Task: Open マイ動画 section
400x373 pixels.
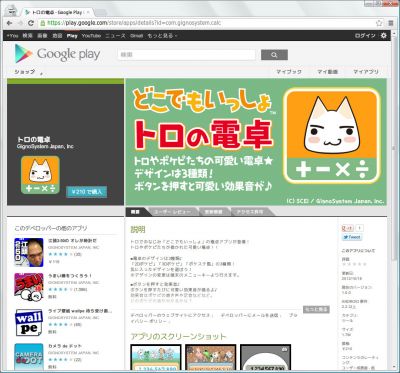Action: (327, 72)
